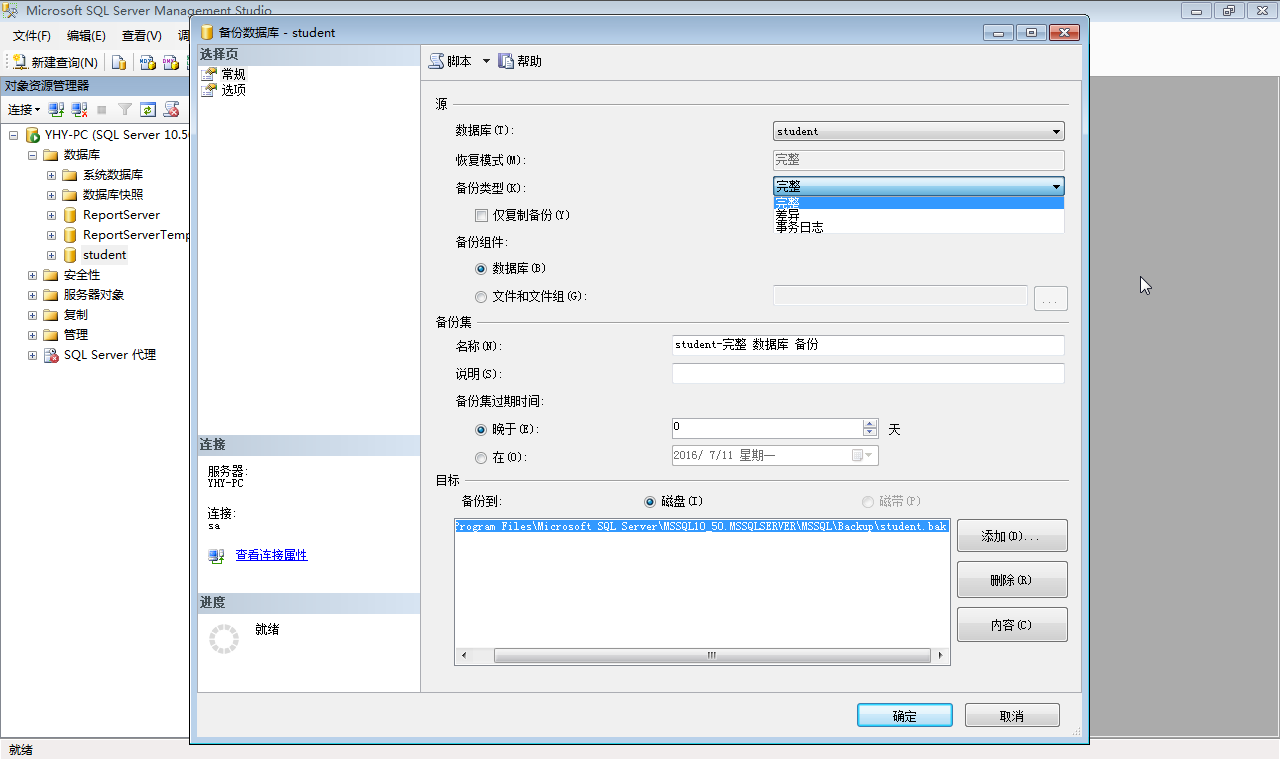Click the Filter funnel icon

tap(125, 110)
